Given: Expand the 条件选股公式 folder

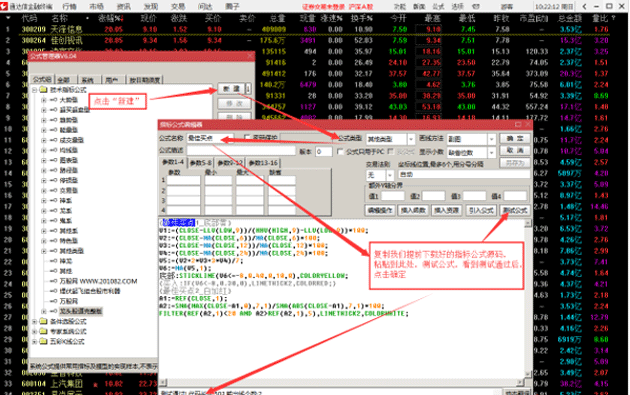Looking at the screenshot, I should [35, 321].
